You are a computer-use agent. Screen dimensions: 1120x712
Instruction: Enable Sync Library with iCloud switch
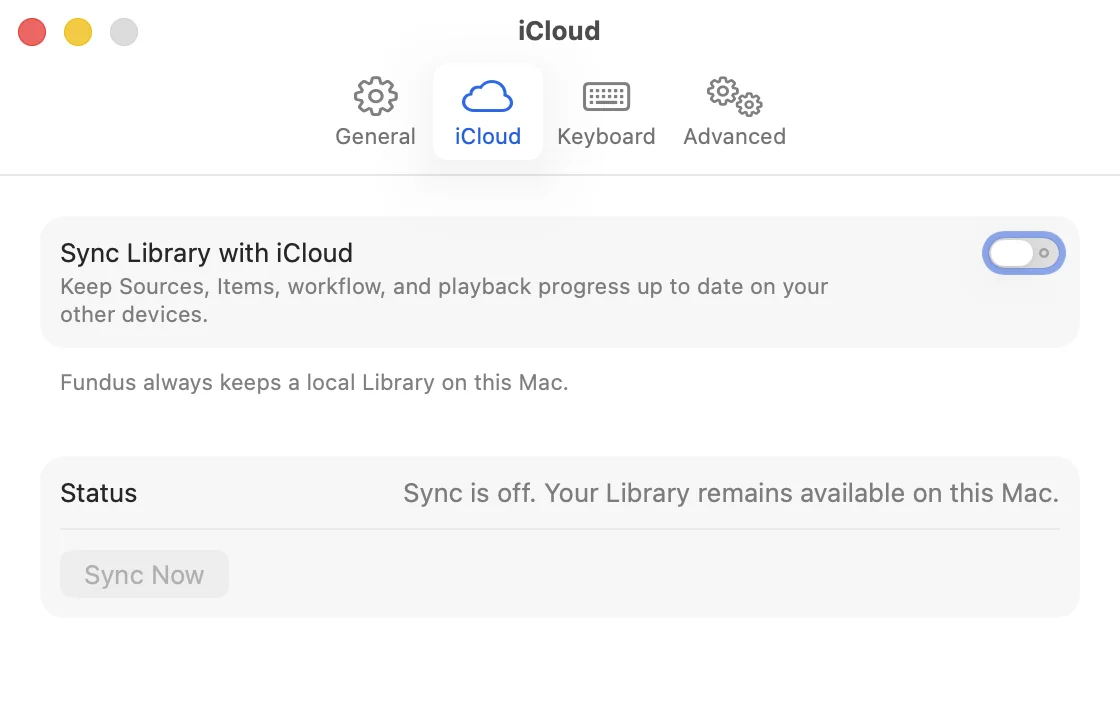(1024, 253)
